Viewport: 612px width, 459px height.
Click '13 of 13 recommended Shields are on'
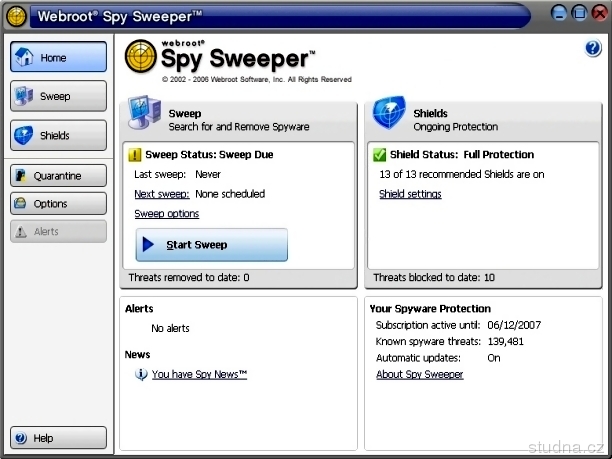[462, 174]
